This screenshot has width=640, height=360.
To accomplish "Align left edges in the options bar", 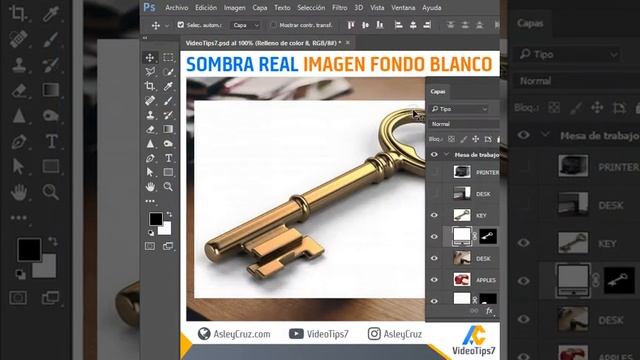I will pyautogui.click(x=399, y=25).
